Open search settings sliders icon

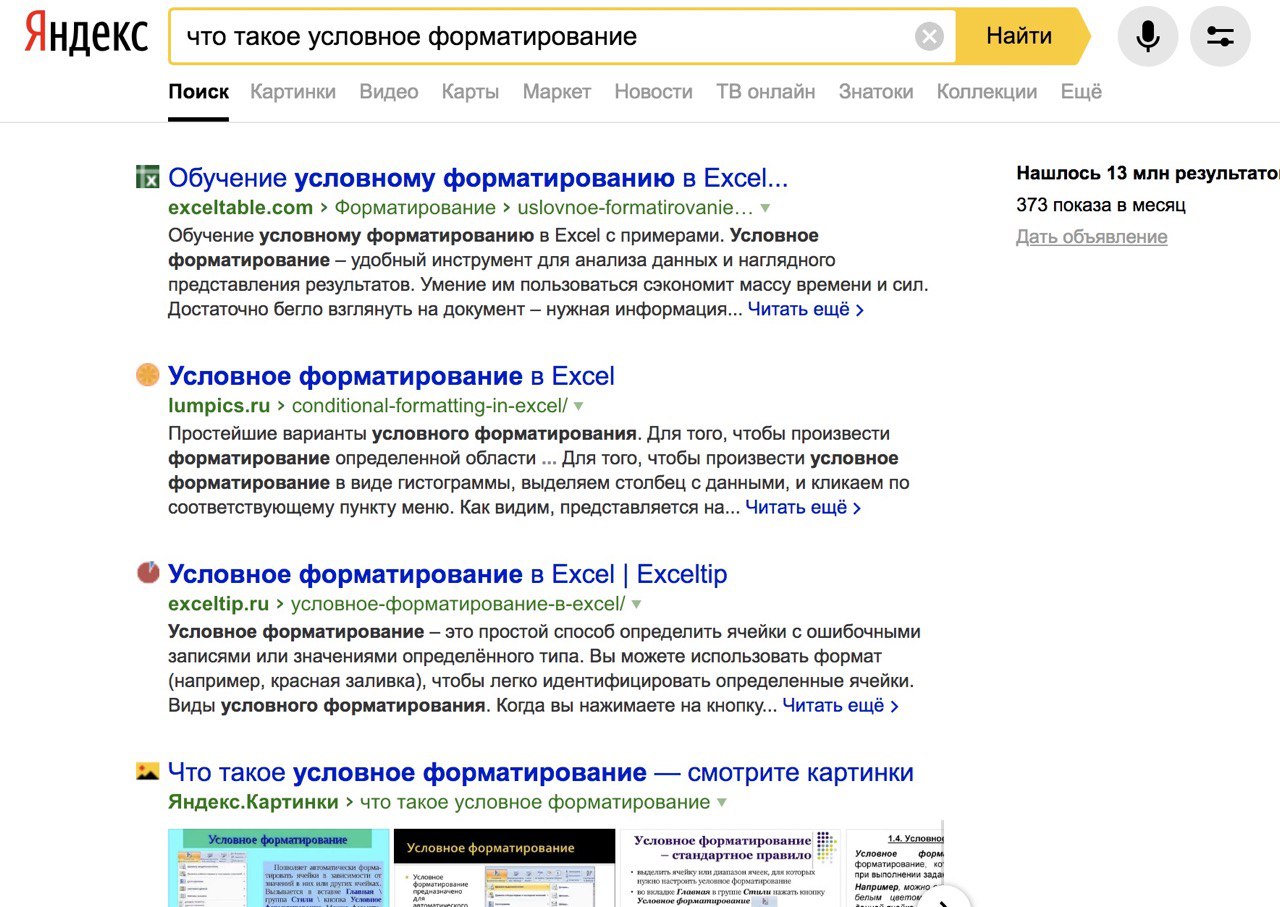click(1220, 37)
